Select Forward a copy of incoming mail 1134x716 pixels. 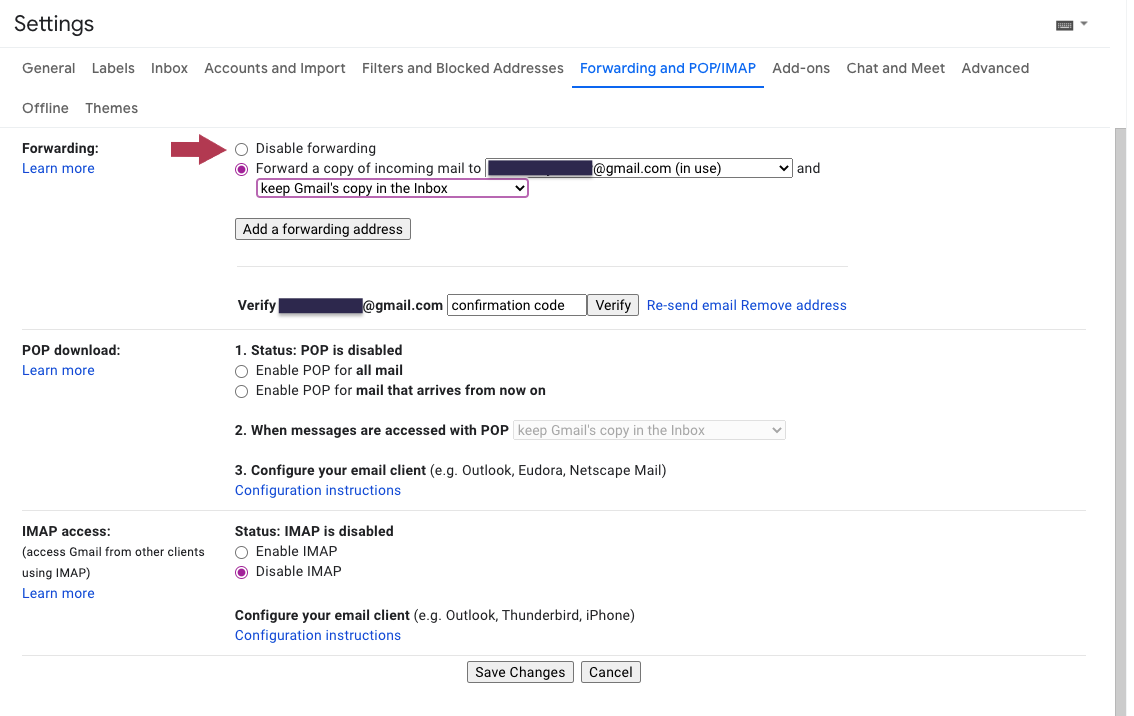[241, 168]
